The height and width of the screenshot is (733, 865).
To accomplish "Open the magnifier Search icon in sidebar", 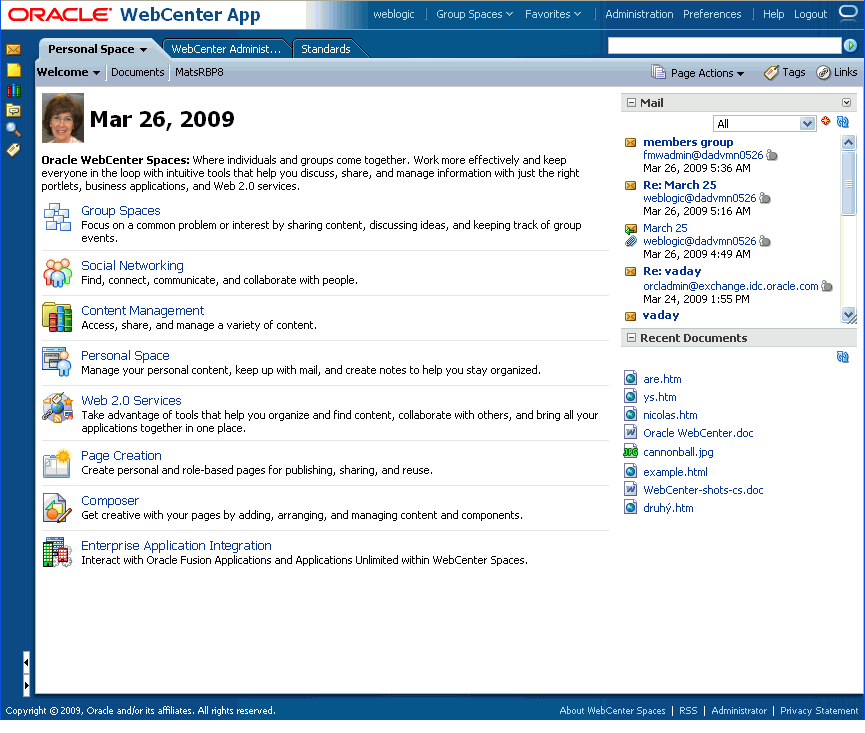I will (13, 130).
